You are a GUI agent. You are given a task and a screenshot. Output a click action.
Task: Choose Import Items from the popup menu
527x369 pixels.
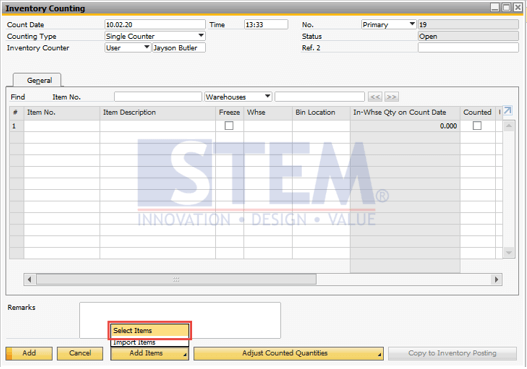point(150,342)
